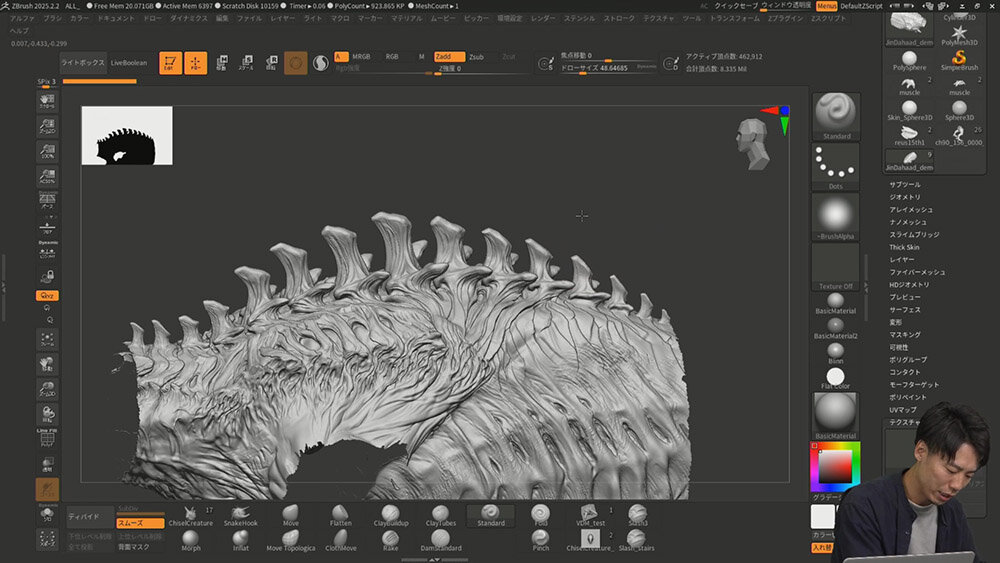This screenshot has height=563, width=1000.
Task: Click DefaultZScript button
Action: (x=861, y=6)
